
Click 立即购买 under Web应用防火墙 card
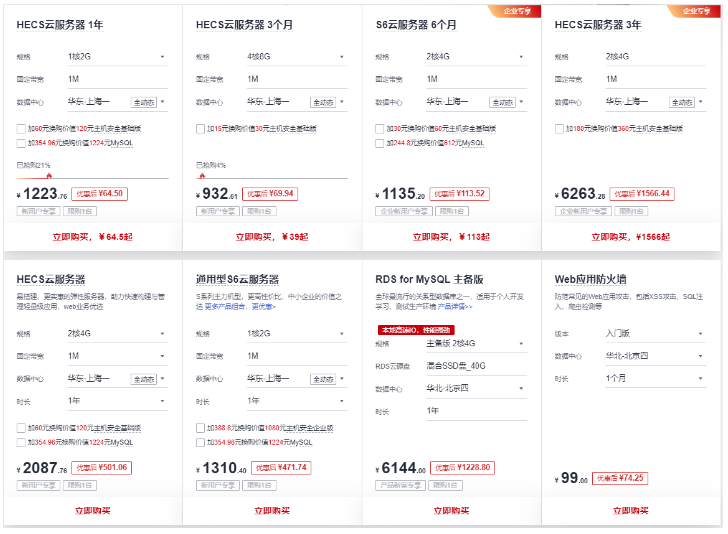pyautogui.click(x=630, y=511)
